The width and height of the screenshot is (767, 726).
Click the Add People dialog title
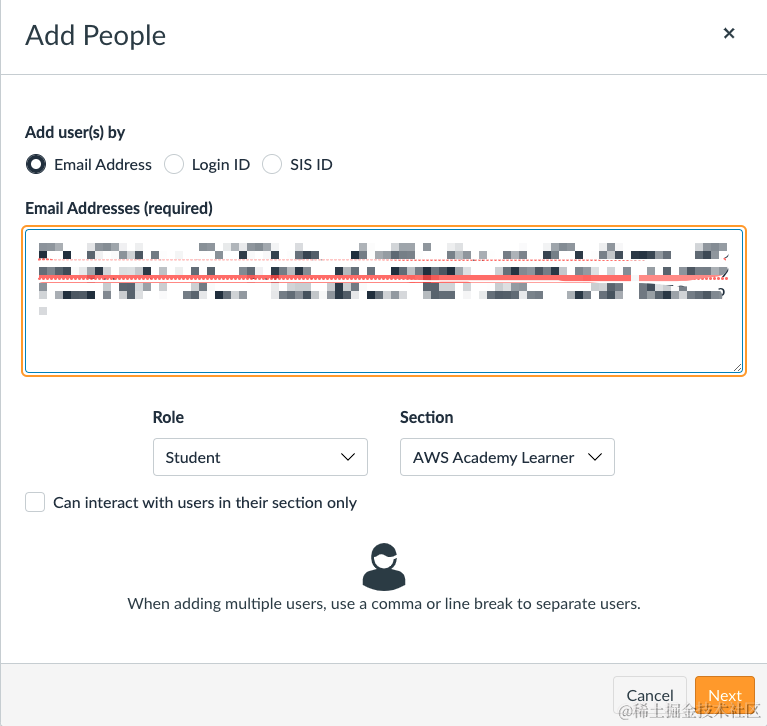click(96, 36)
